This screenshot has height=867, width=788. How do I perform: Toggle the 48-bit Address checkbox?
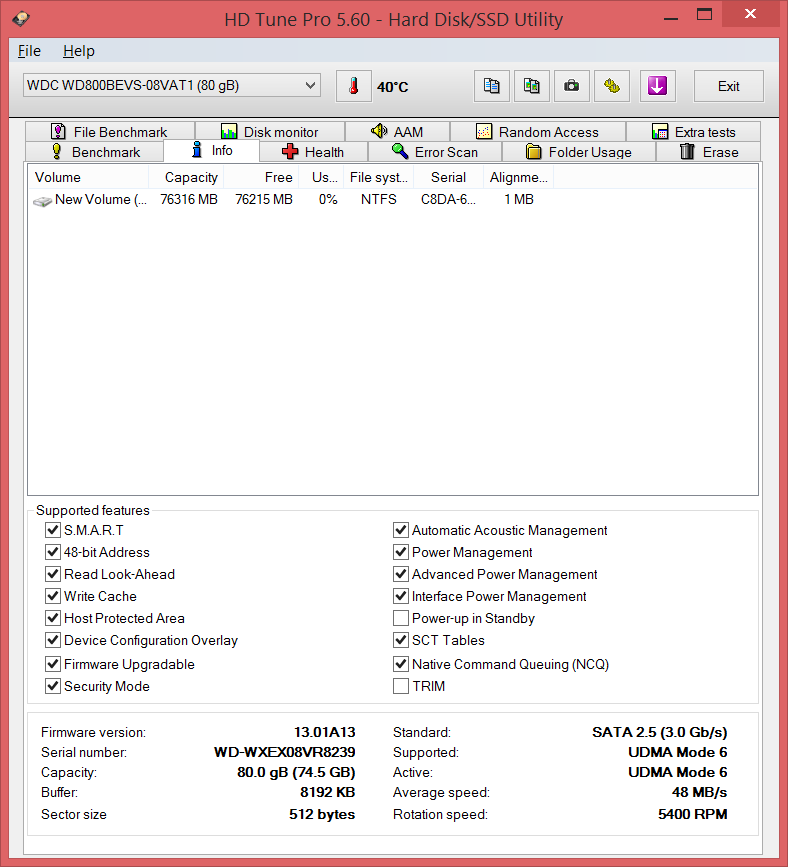click(53, 552)
